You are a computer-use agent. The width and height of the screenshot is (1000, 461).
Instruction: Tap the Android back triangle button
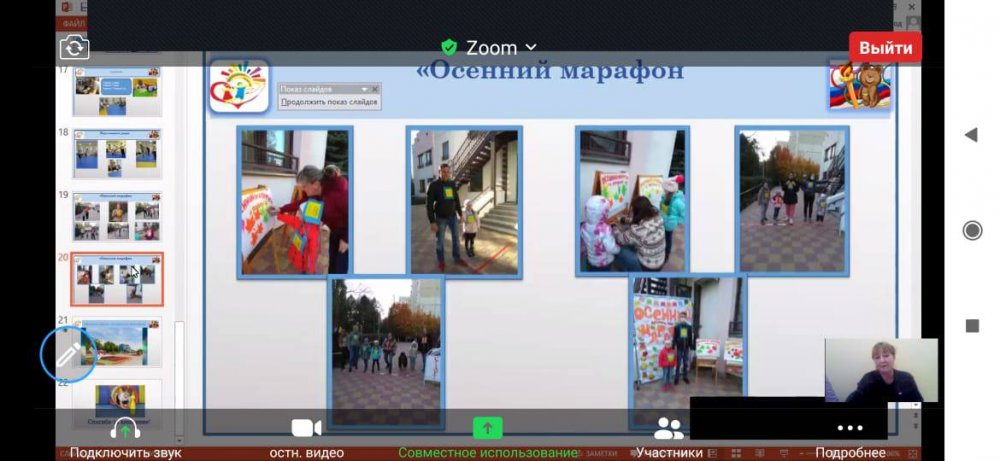971,135
